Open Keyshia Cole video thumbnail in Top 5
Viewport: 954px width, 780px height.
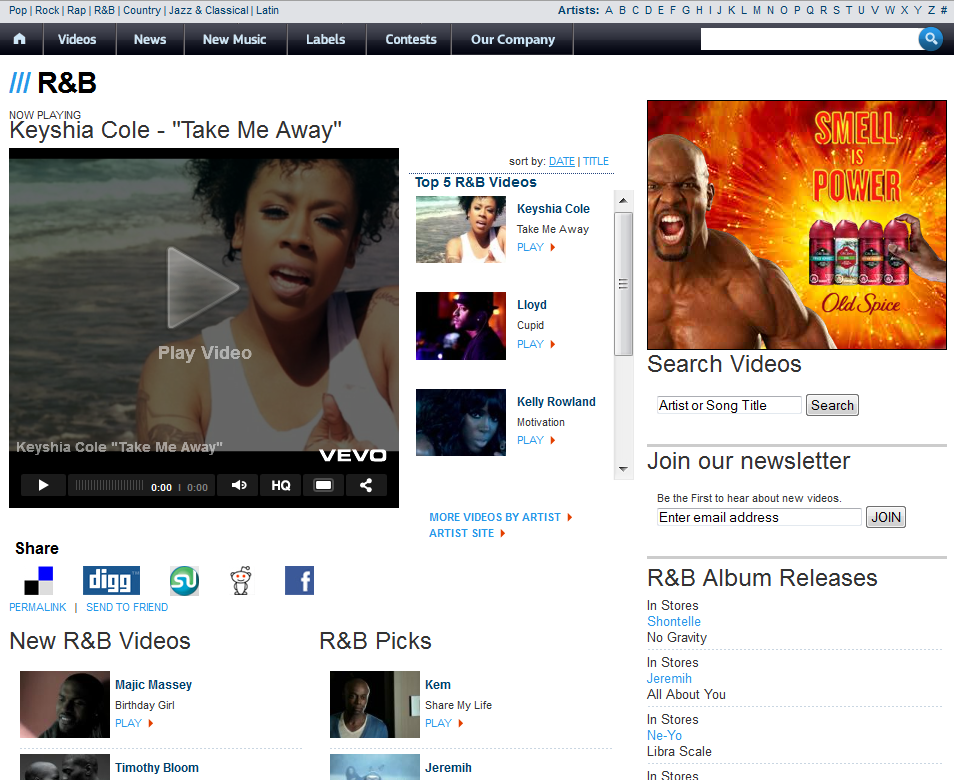click(461, 229)
